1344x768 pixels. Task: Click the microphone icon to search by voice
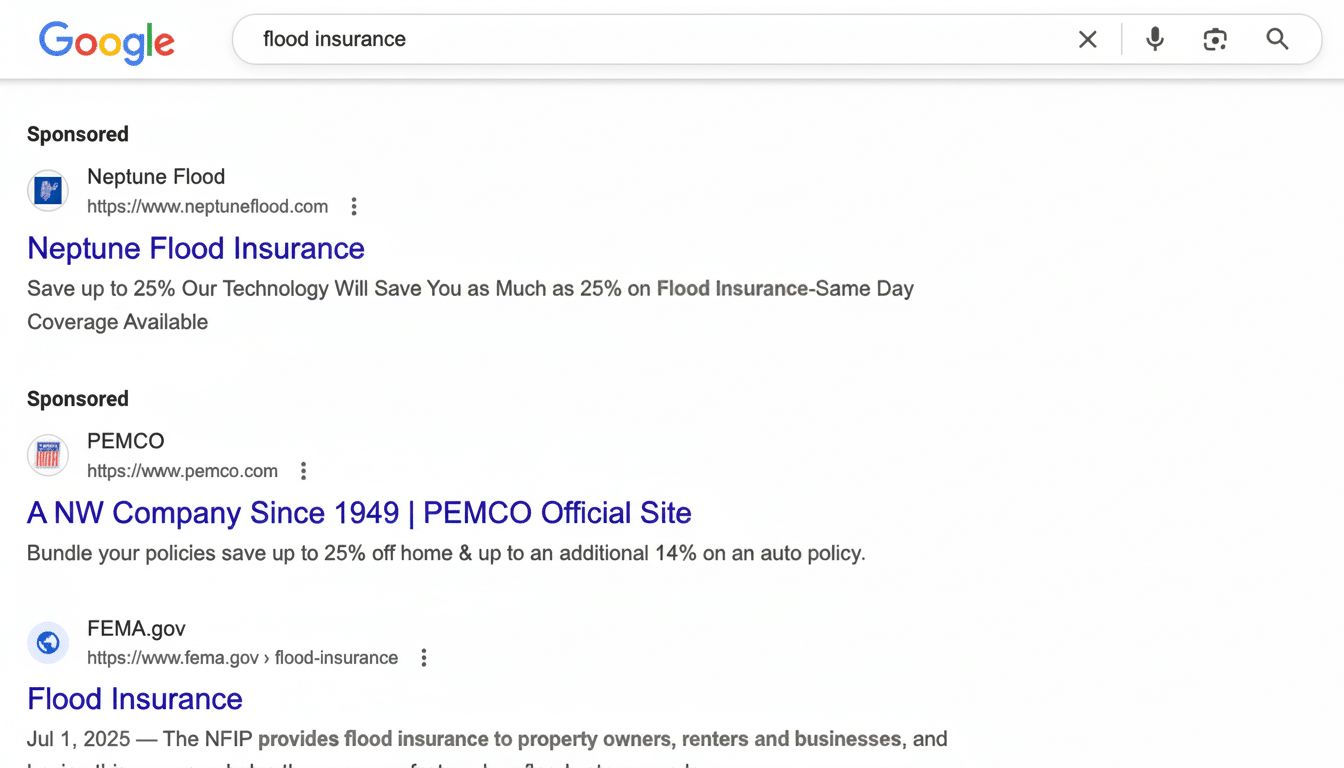(x=1155, y=39)
